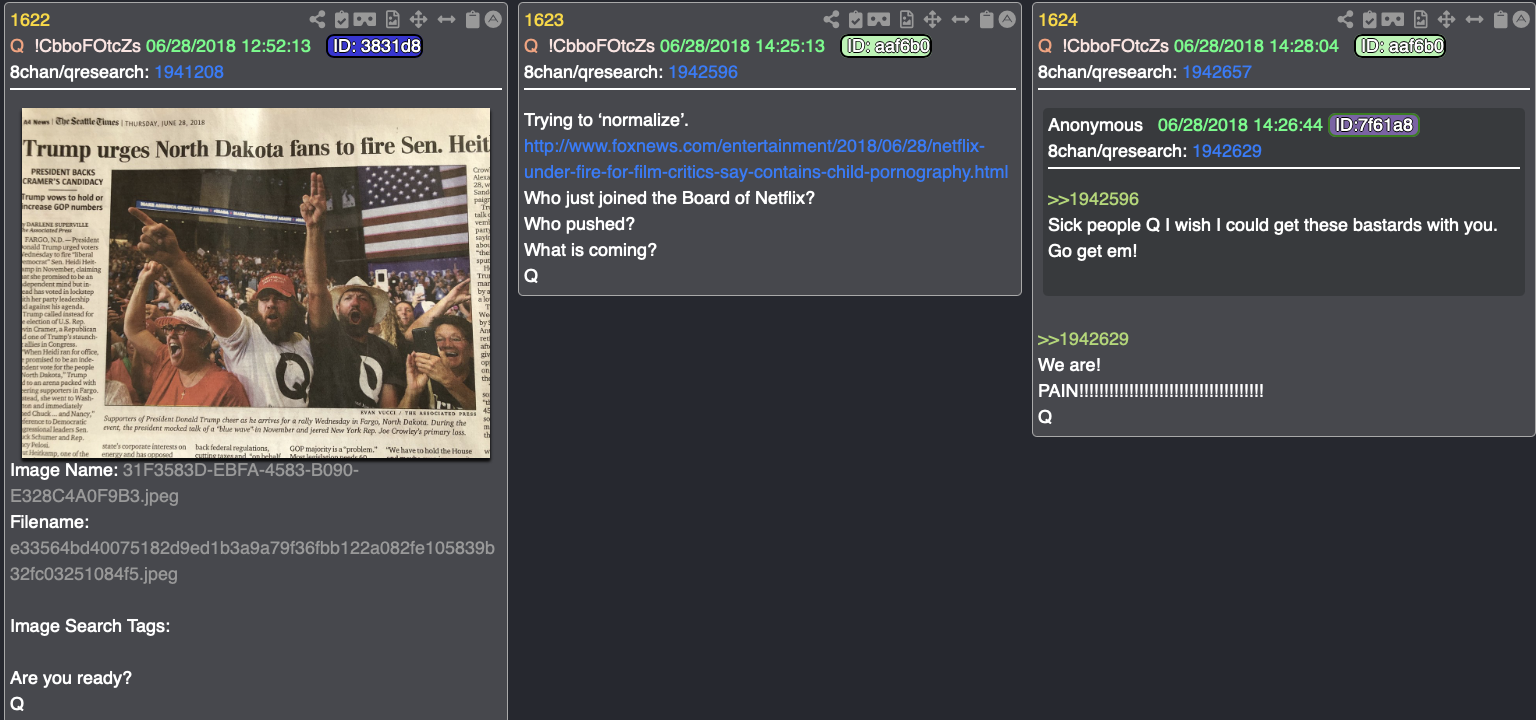Open 8chan thread link 1941208
Screen dimensions: 1536x720
(189, 72)
